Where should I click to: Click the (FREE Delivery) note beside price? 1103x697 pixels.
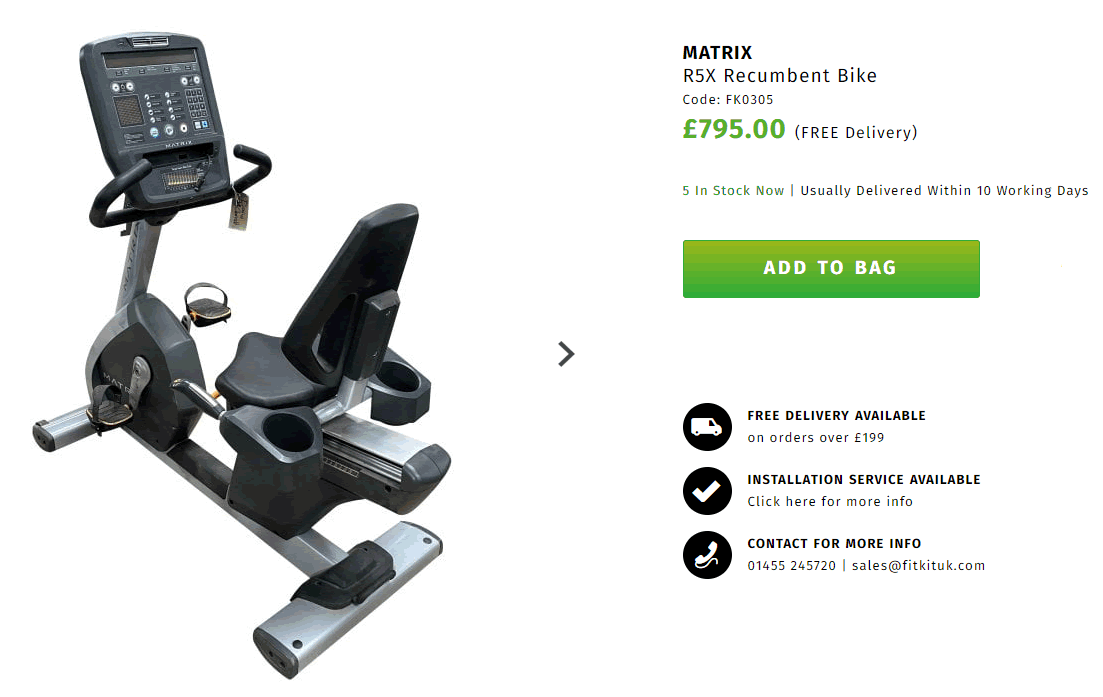[x=855, y=132]
